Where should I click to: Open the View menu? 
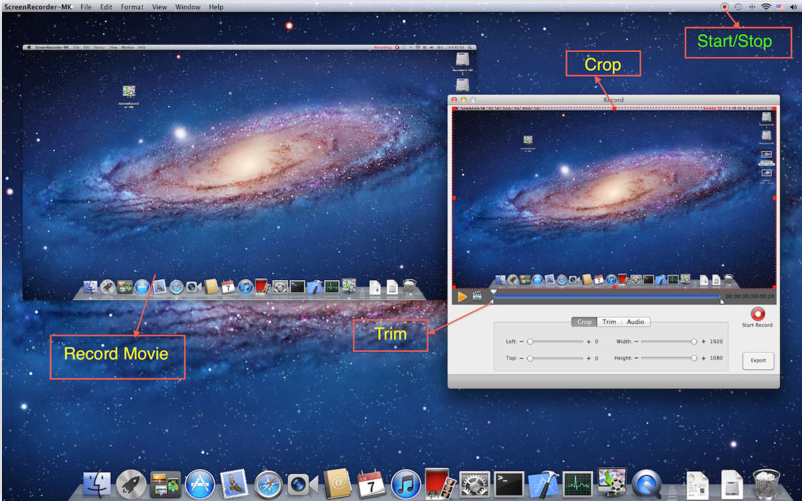pyautogui.click(x=159, y=7)
